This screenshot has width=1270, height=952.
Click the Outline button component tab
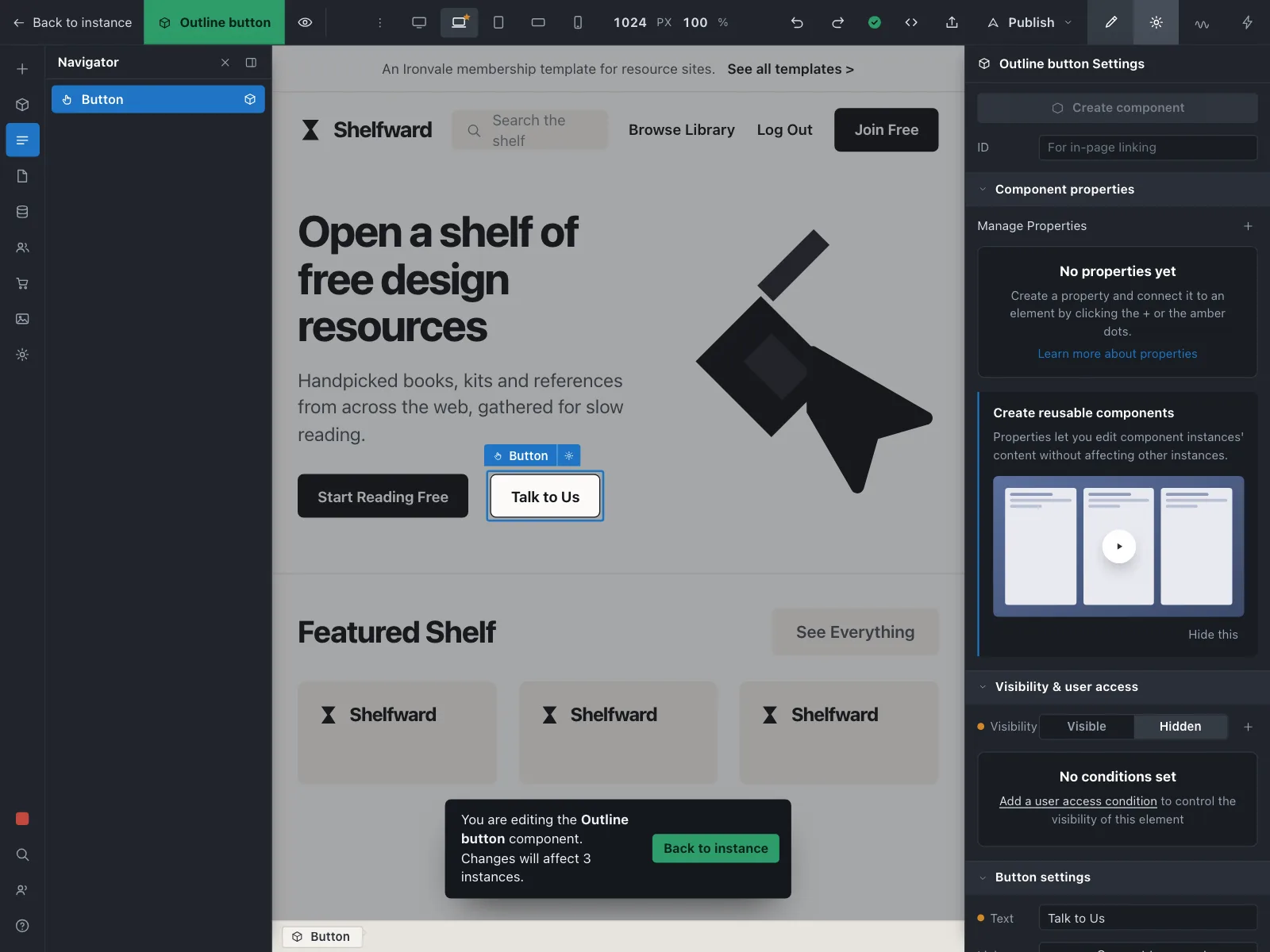pyautogui.click(x=214, y=22)
